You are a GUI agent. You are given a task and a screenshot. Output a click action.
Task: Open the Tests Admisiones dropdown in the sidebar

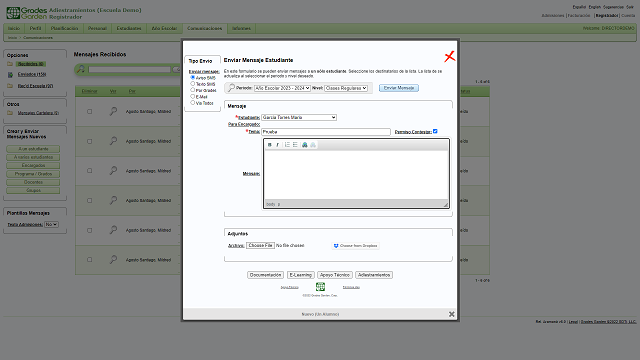(51, 224)
